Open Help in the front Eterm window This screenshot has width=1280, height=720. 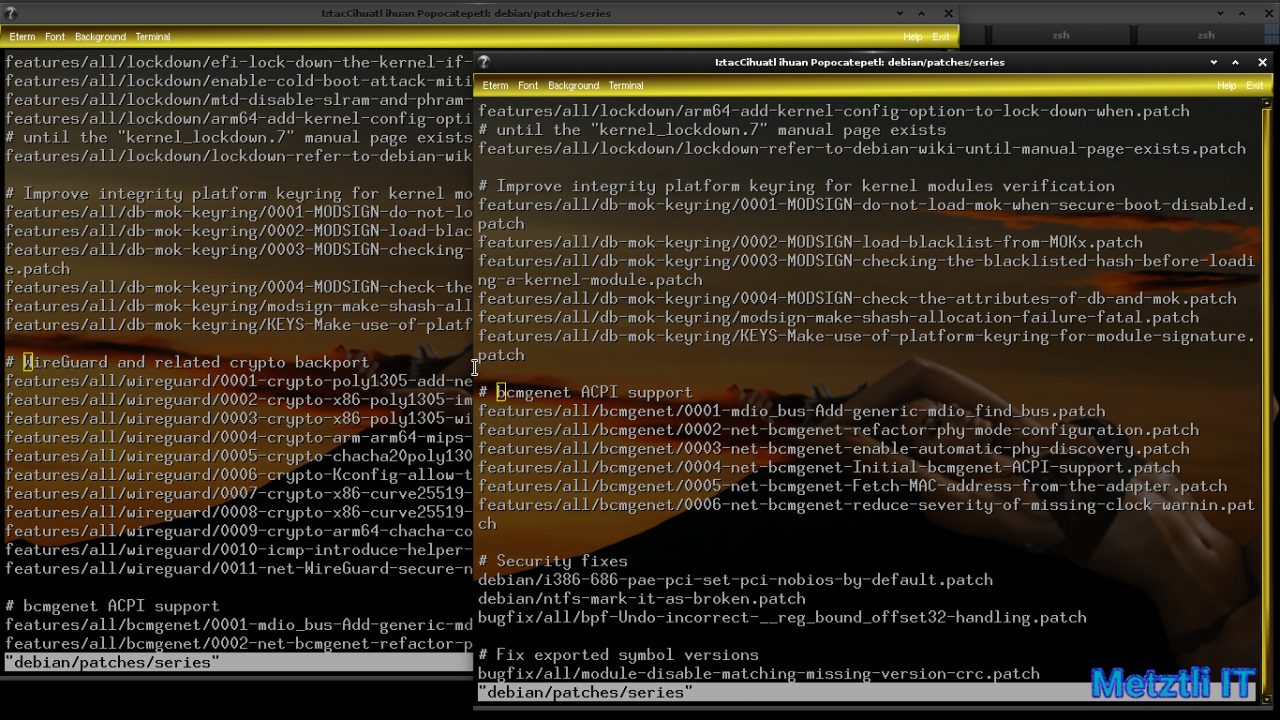pos(1226,86)
